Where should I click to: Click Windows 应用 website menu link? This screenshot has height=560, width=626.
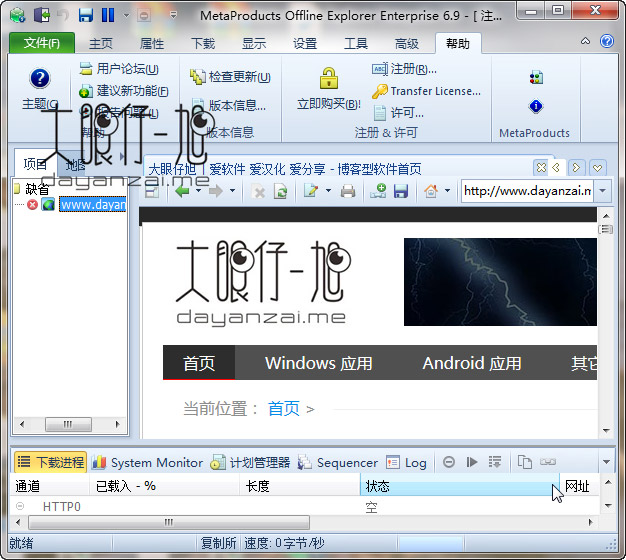click(x=319, y=363)
